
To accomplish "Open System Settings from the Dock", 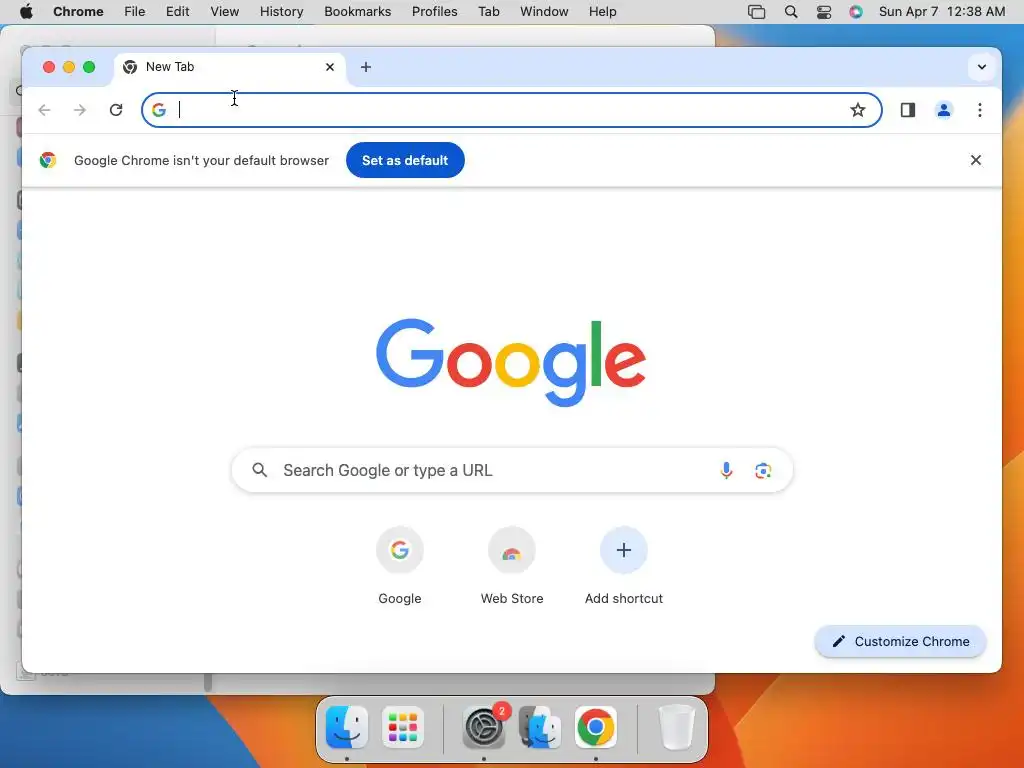I will 484,728.
